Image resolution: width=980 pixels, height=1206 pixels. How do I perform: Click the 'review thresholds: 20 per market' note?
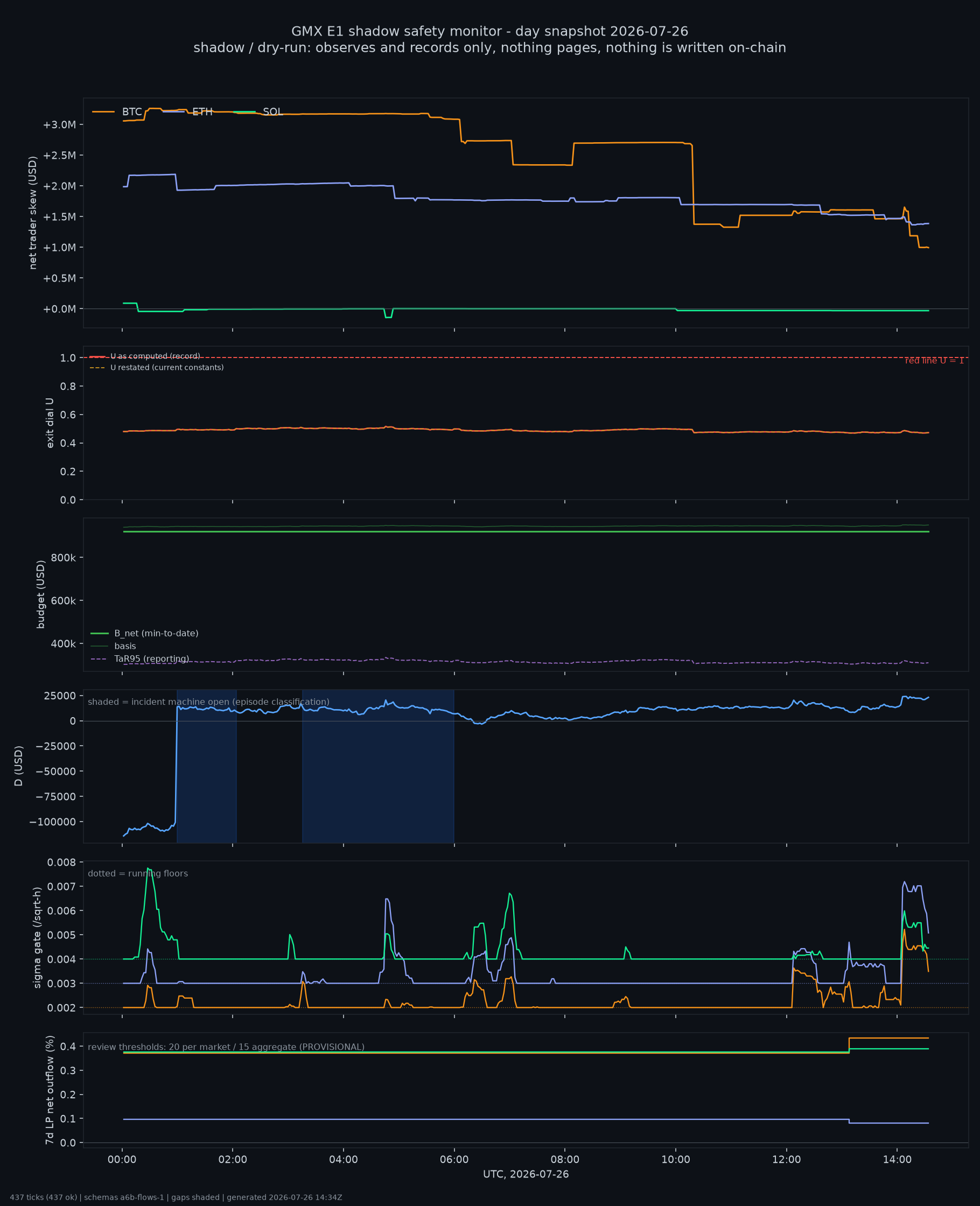(226, 1047)
